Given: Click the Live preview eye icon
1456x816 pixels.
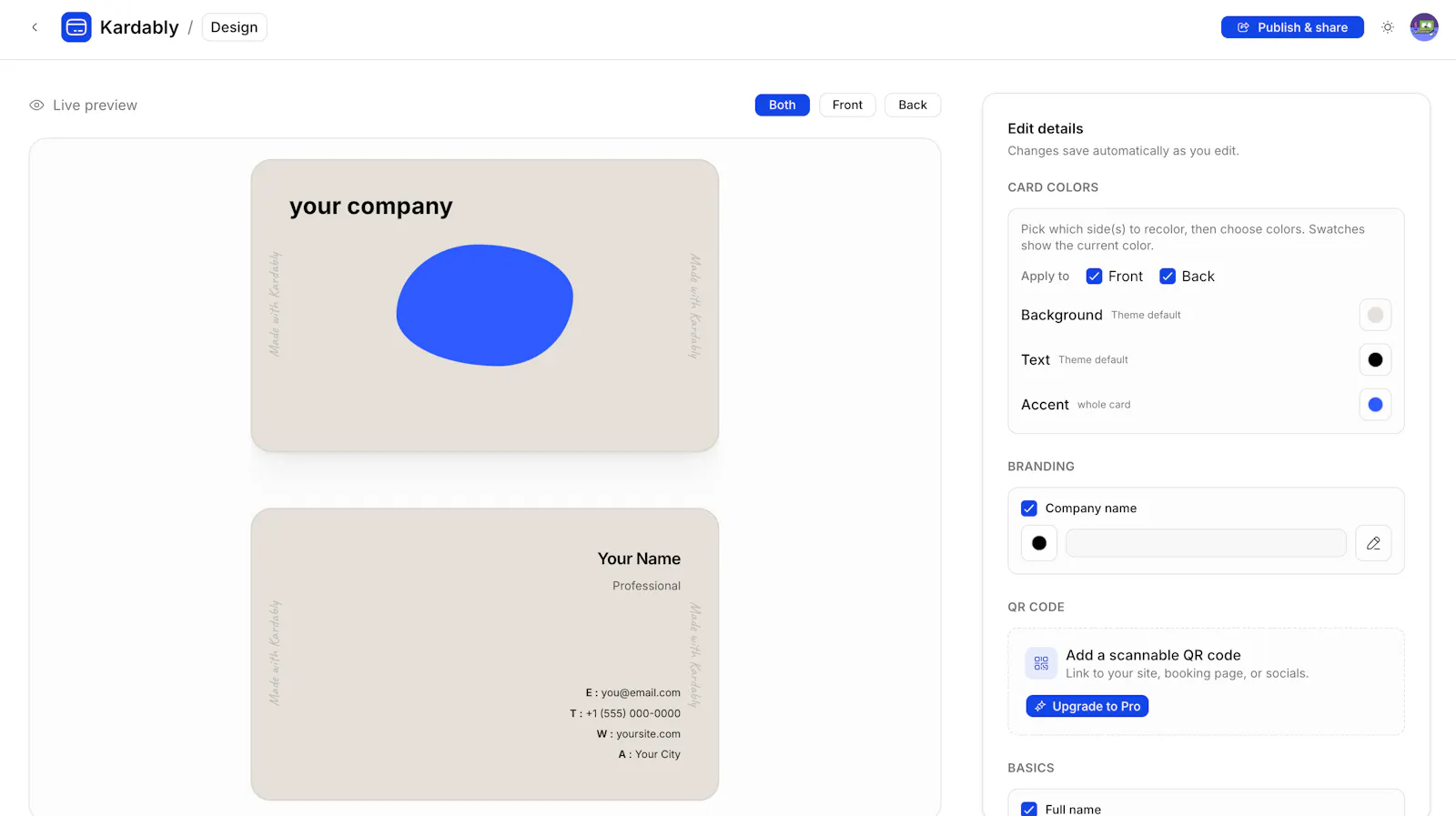Looking at the screenshot, I should click(x=36, y=106).
